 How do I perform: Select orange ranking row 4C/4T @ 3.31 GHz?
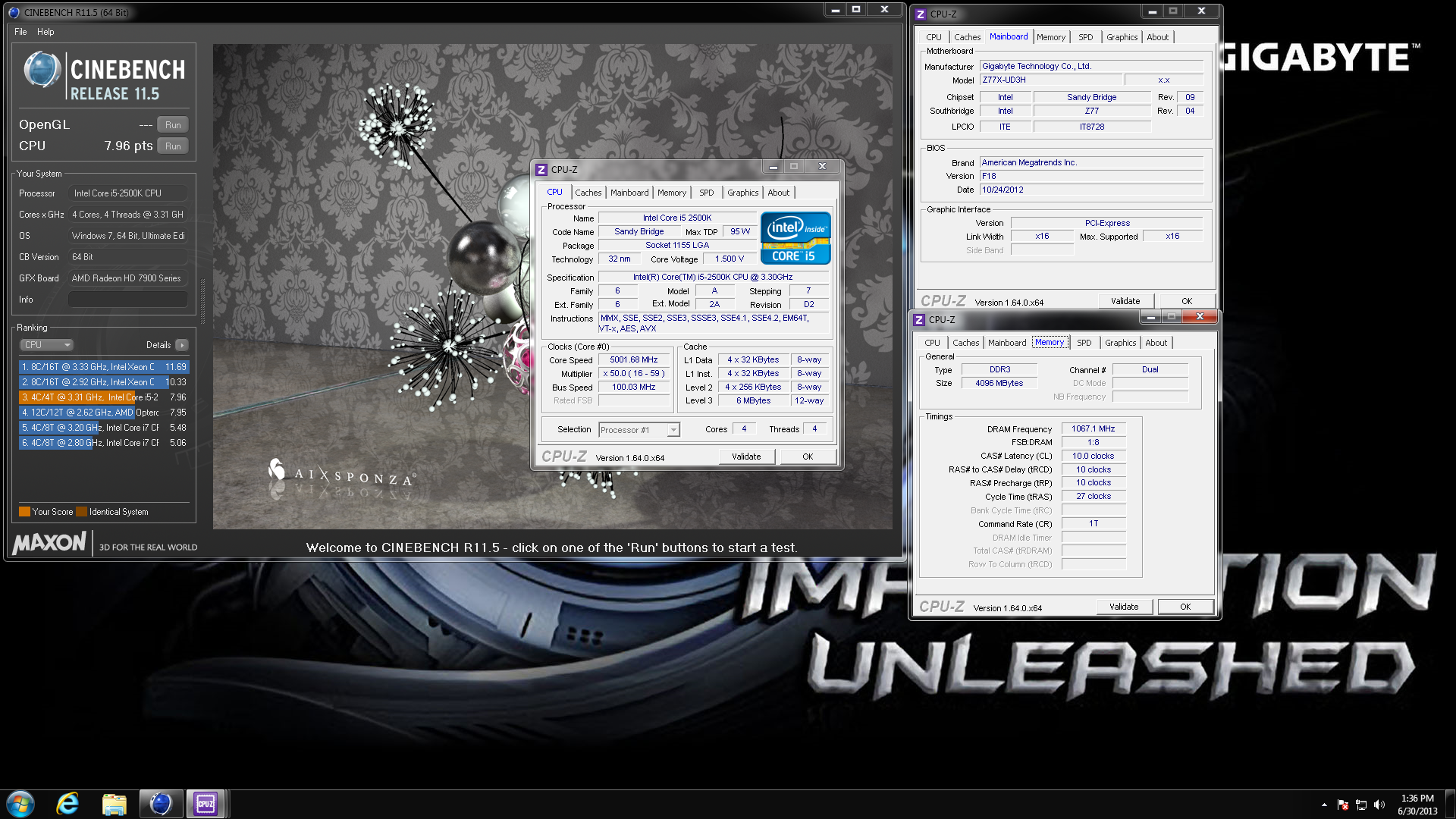[x=104, y=397]
